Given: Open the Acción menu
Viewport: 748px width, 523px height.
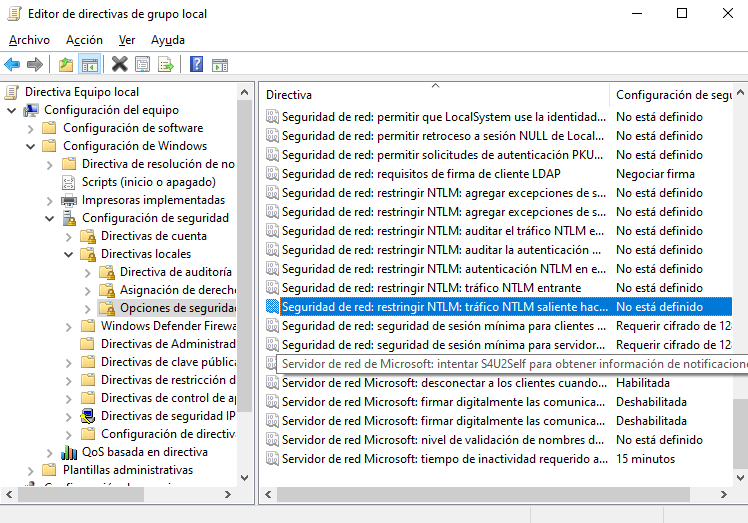Looking at the screenshot, I should tap(84, 40).
